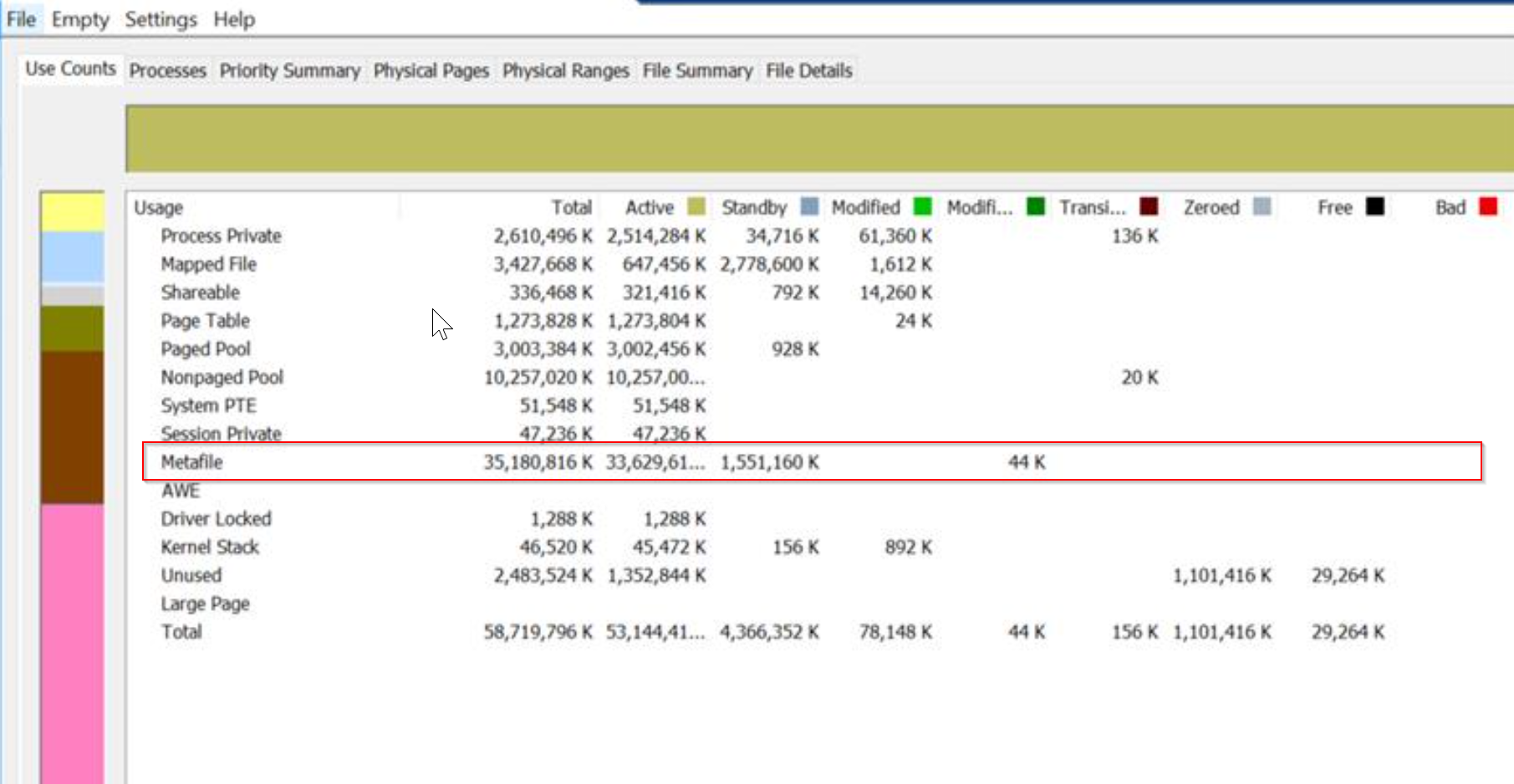The width and height of the screenshot is (1514, 784).
Task: Select the Kernel Stack row
Action: [x=819, y=547]
